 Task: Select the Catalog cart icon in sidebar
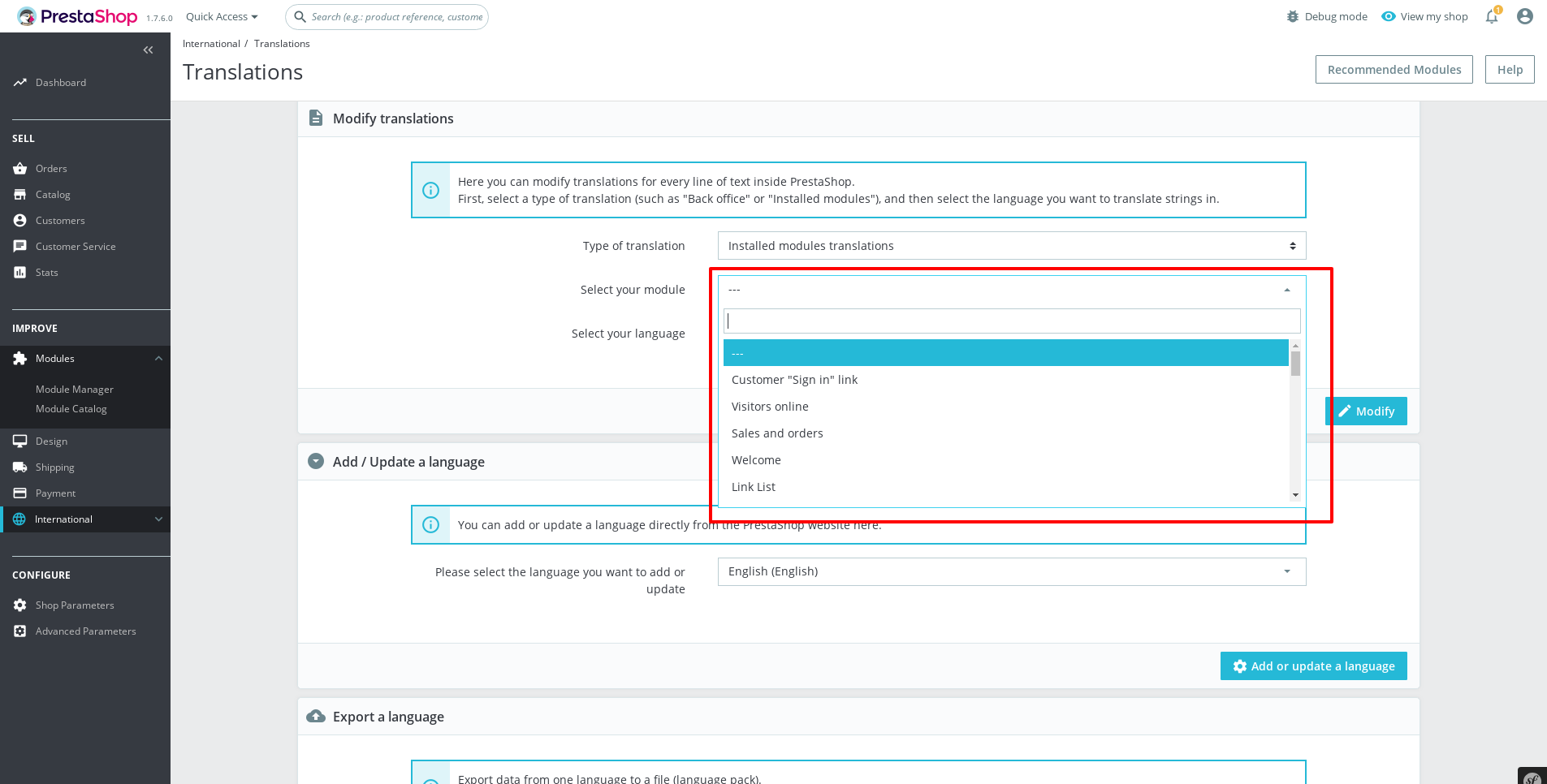pos(20,194)
